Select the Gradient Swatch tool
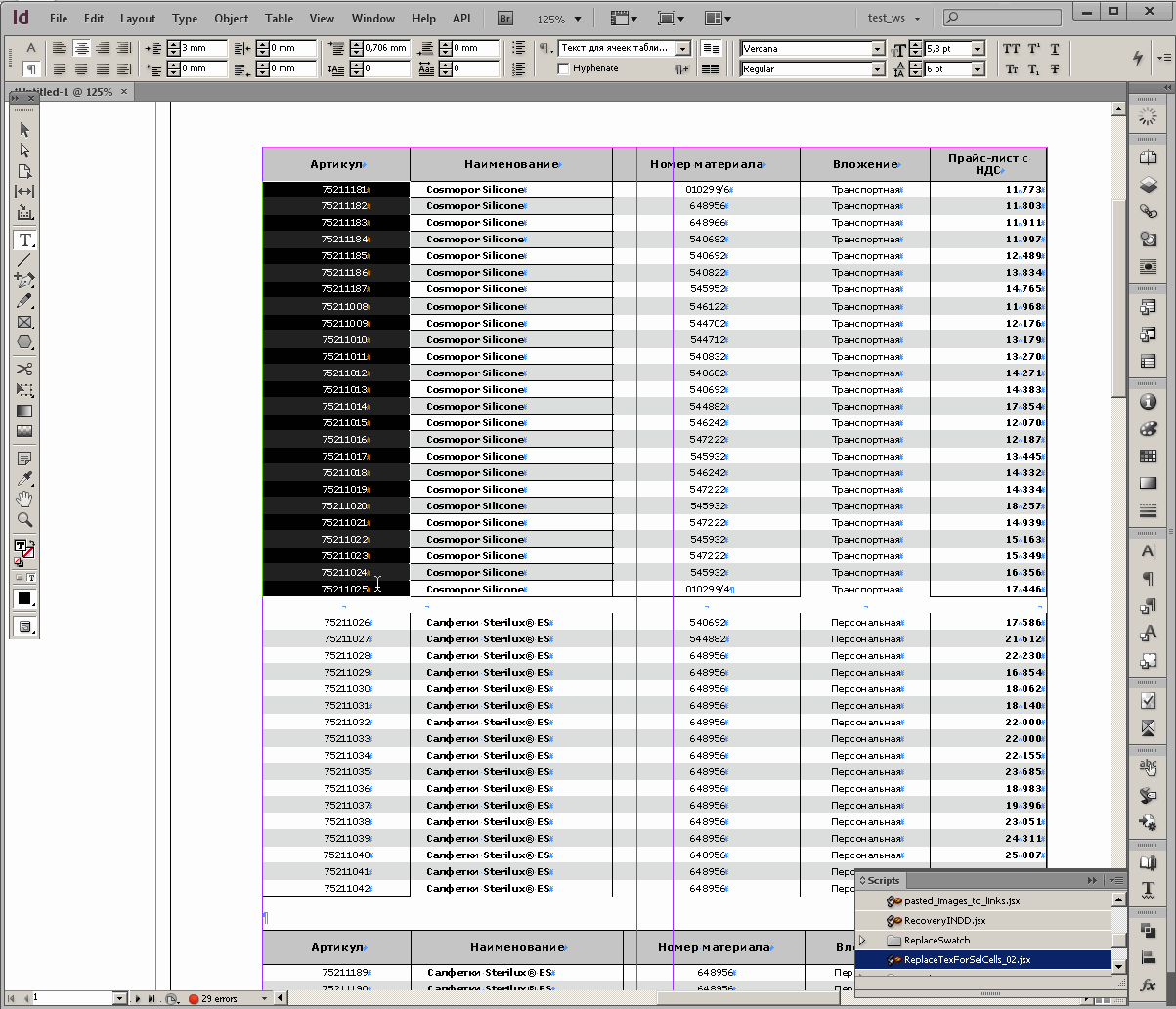 tap(24, 410)
